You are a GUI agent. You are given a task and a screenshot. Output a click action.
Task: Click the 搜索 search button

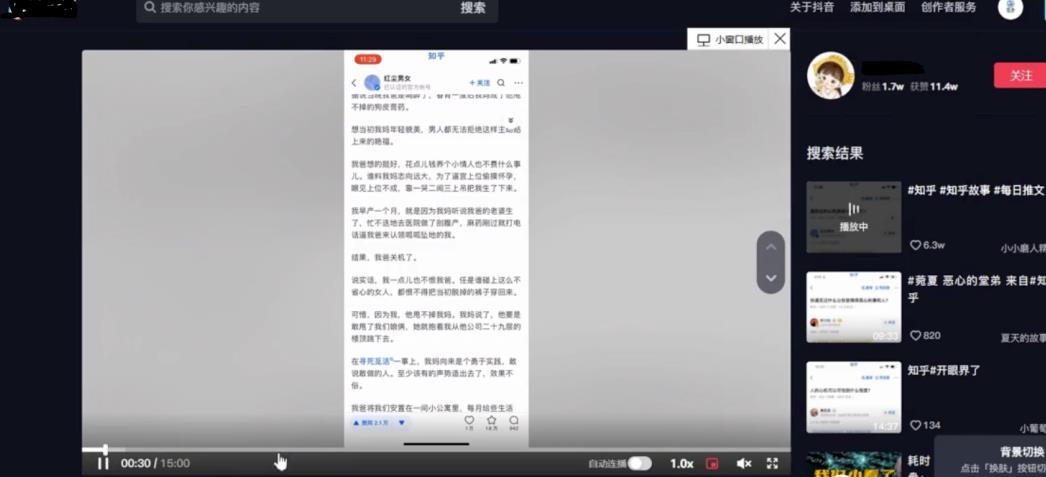tap(473, 8)
